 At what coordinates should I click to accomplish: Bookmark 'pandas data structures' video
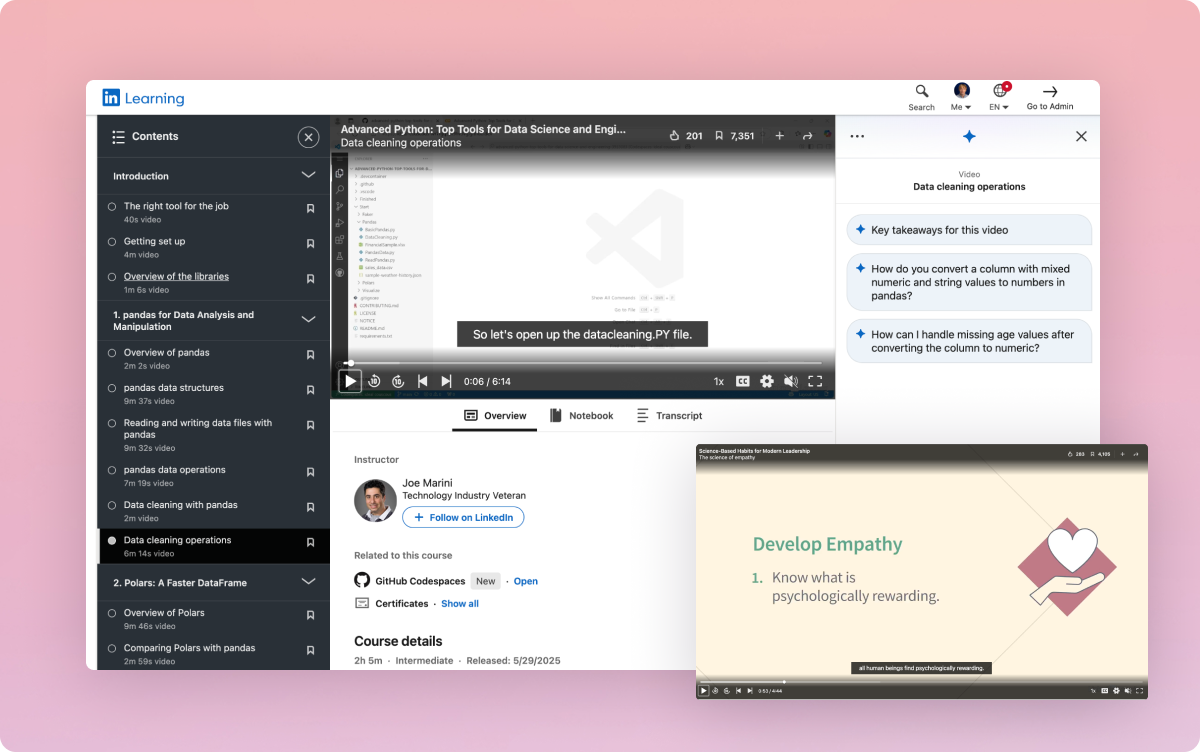pos(310,390)
